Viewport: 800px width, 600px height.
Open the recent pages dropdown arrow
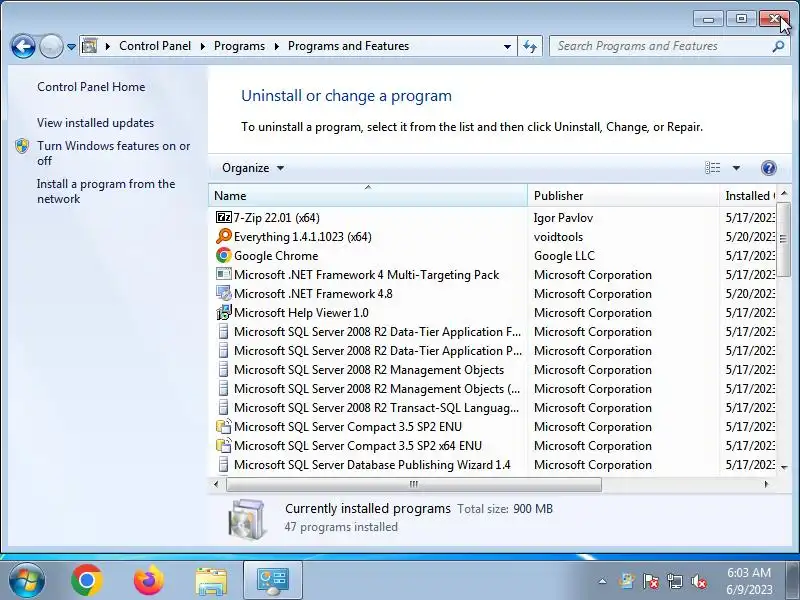tap(71, 47)
